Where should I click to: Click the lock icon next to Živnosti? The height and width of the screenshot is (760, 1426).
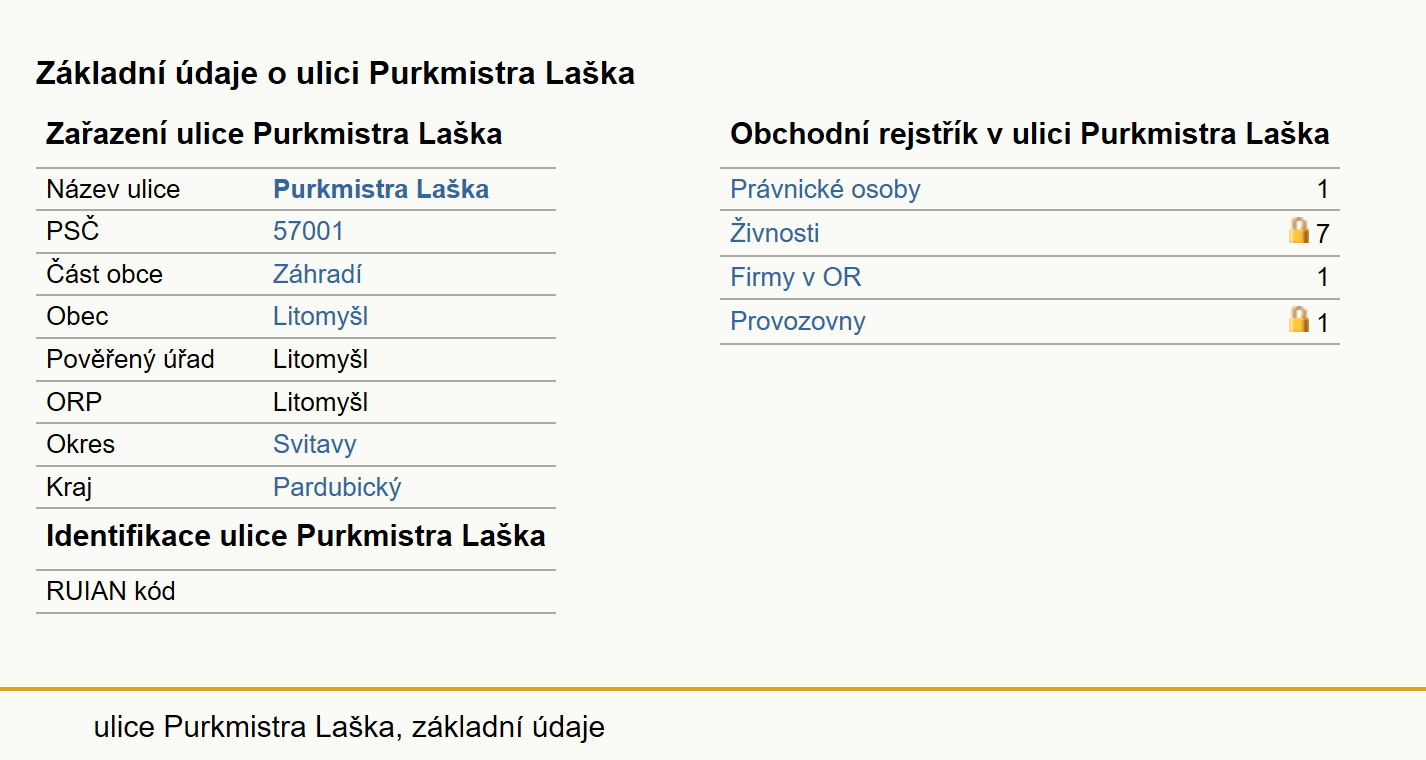pyautogui.click(x=1299, y=232)
